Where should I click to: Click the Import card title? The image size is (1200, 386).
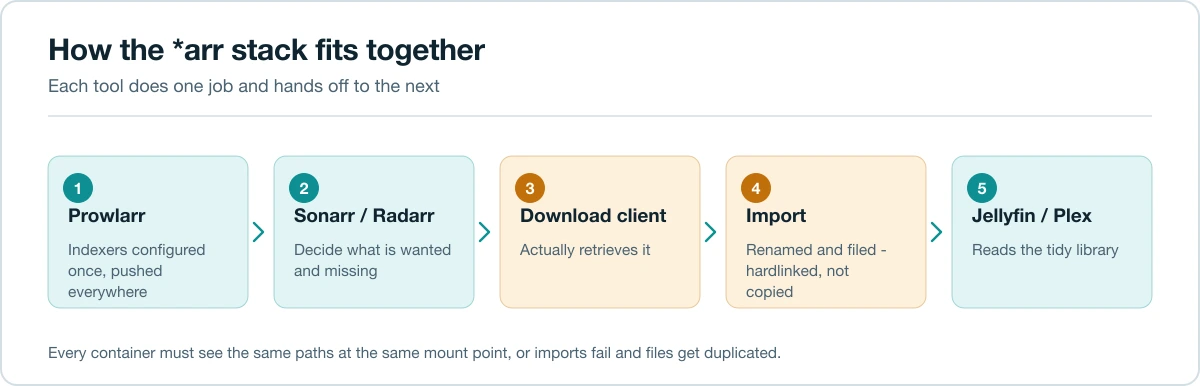point(776,216)
